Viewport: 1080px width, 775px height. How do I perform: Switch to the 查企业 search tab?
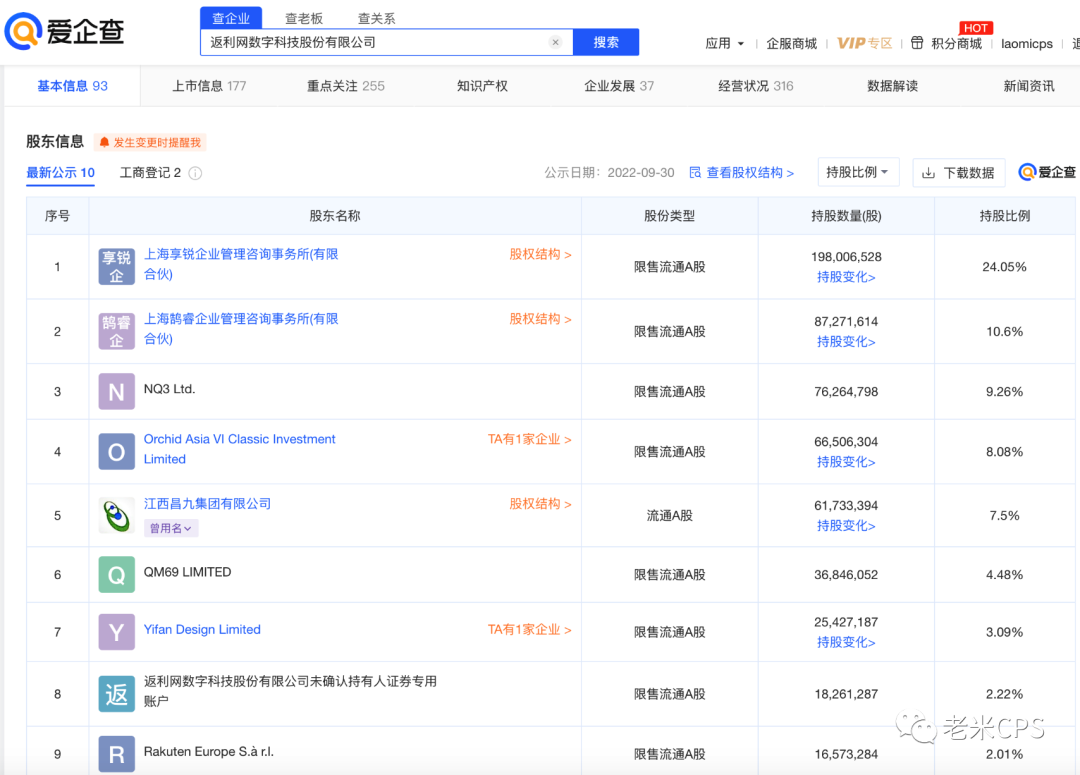[x=231, y=19]
